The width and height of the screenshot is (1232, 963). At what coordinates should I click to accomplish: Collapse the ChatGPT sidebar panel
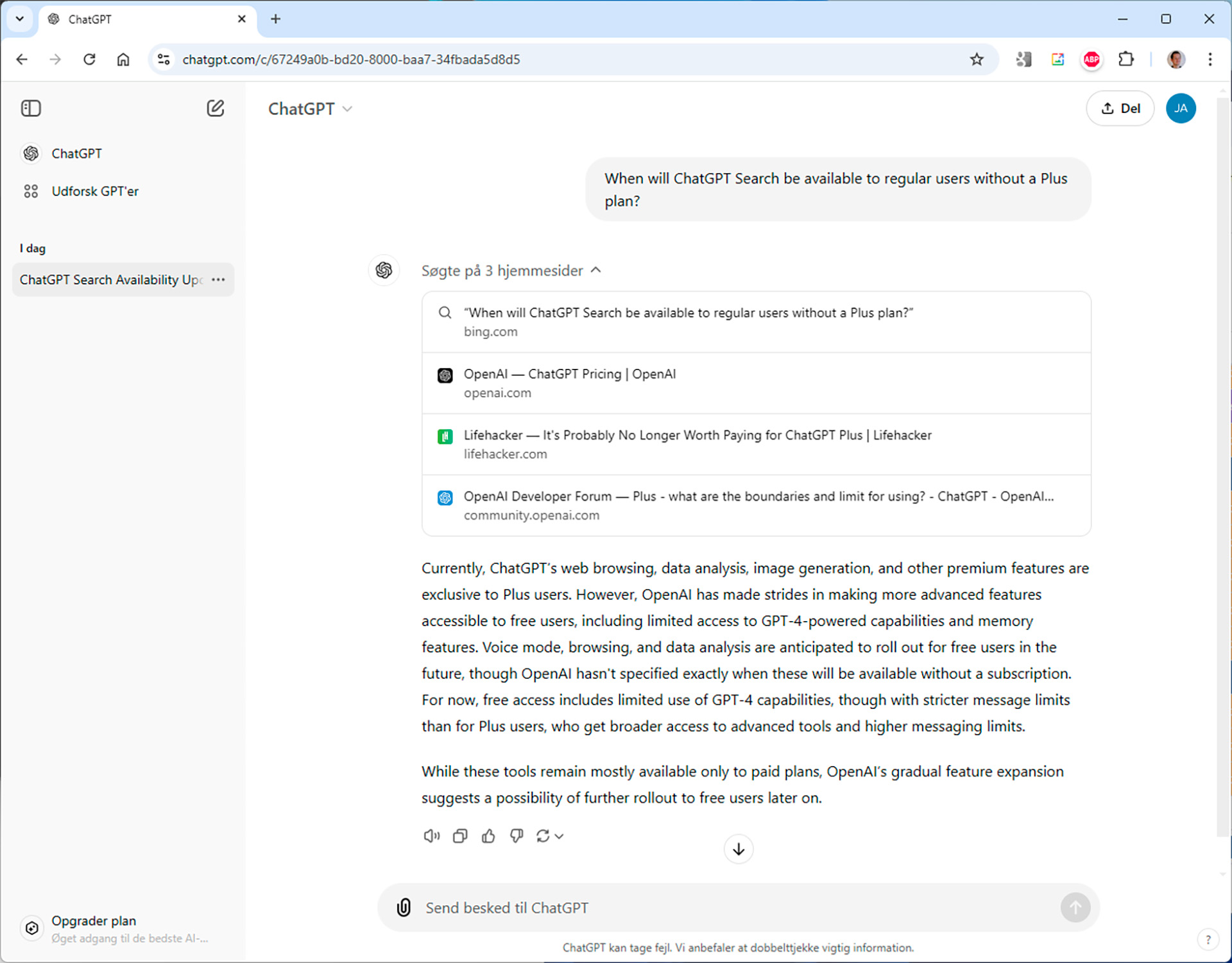click(x=31, y=108)
